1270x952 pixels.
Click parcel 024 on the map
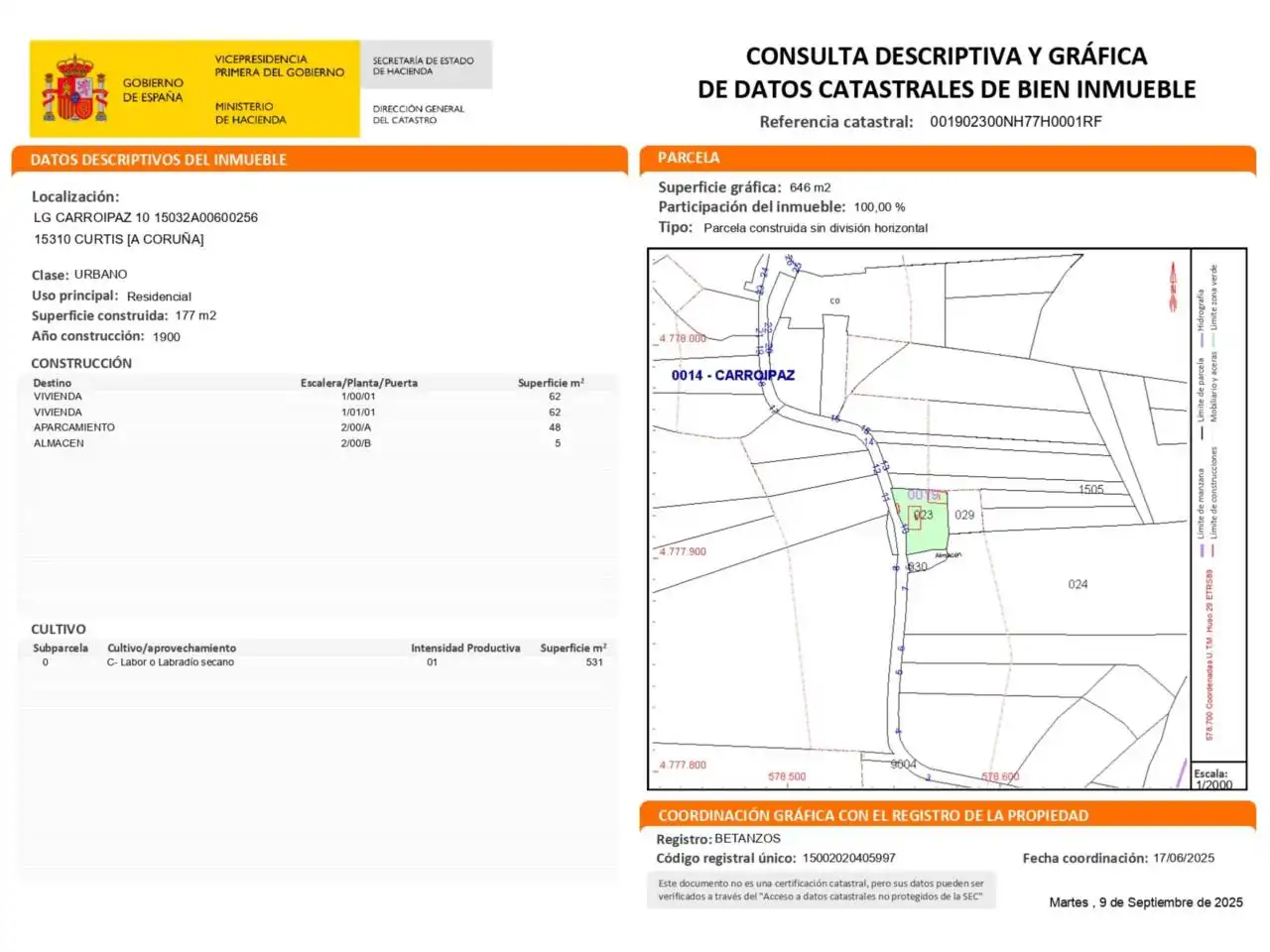click(1078, 585)
